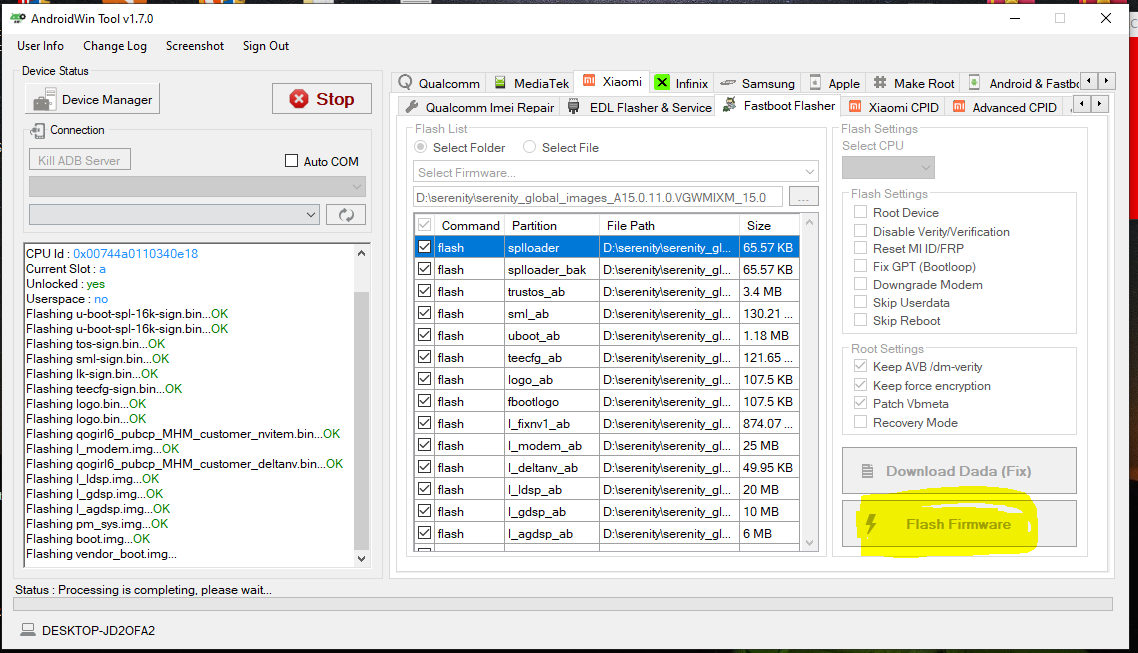
Task: Click the refresh COM port icon
Action: click(346, 214)
